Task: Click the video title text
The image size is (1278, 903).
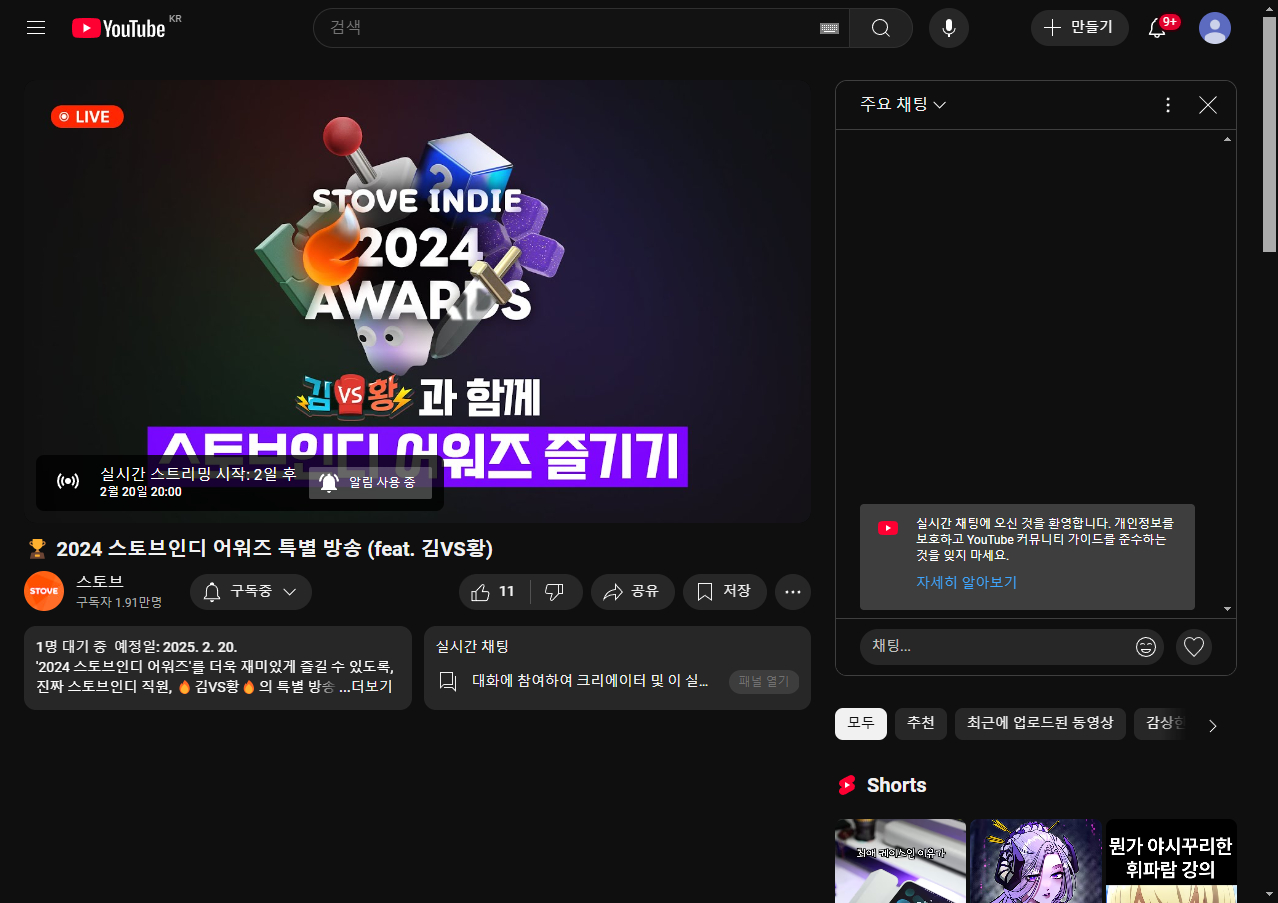Action: click(x=275, y=548)
